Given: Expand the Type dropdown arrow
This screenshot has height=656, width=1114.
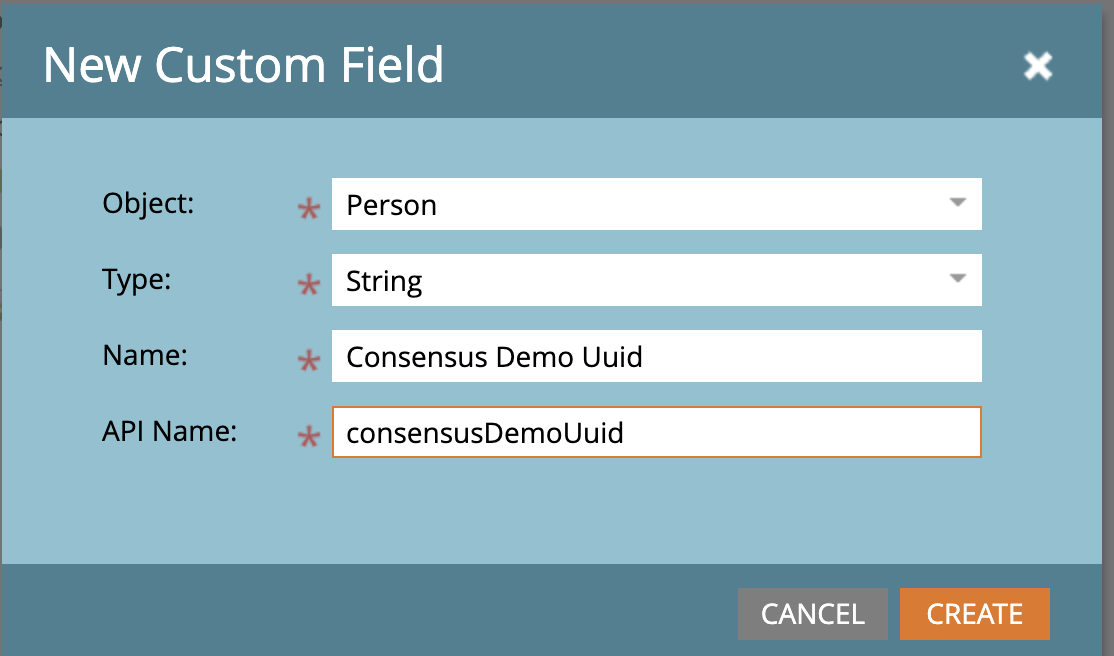Looking at the screenshot, I should pyautogui.click(x=958, y=279).
